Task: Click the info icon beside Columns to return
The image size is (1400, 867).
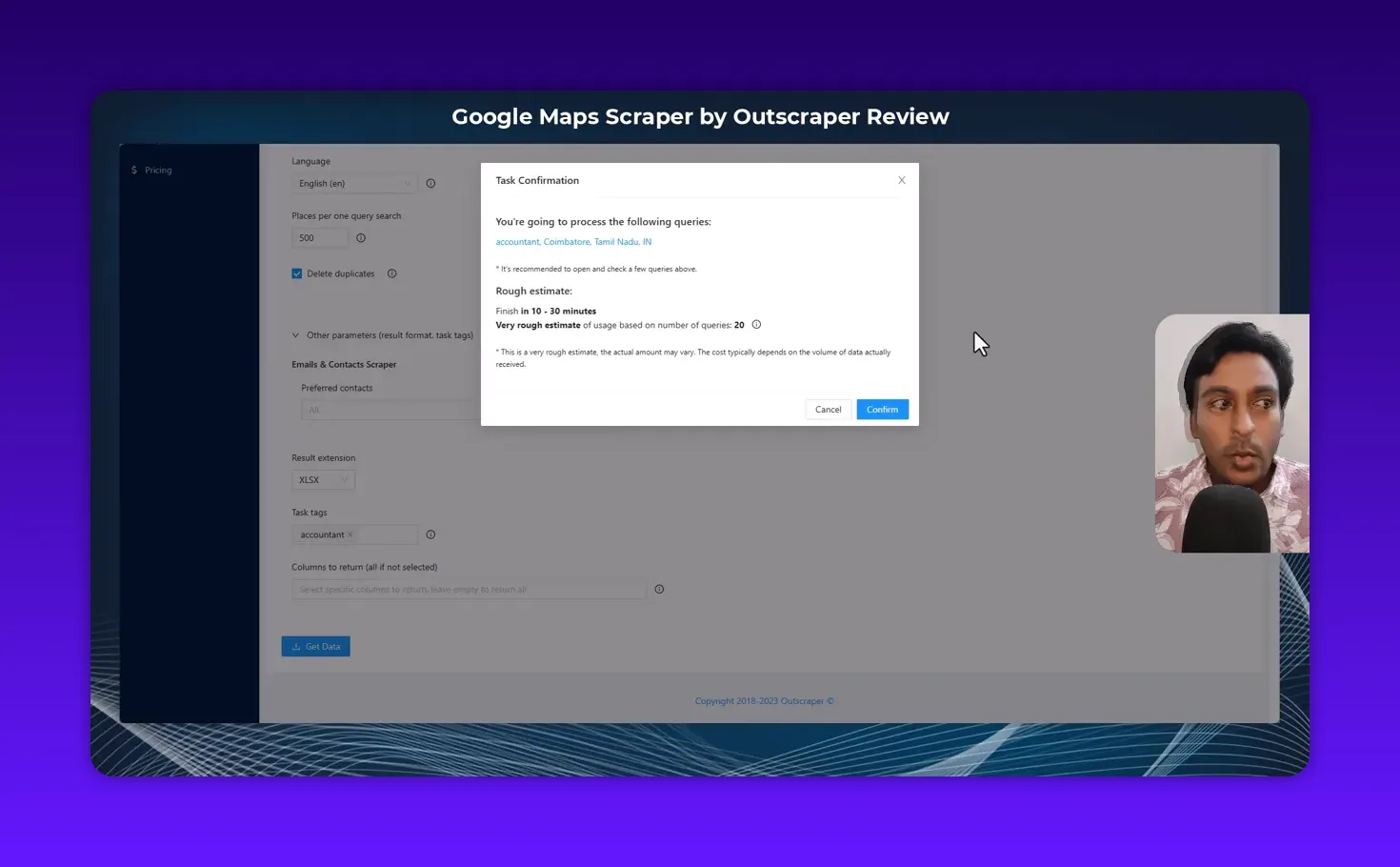Action: [x=659, y=589]
